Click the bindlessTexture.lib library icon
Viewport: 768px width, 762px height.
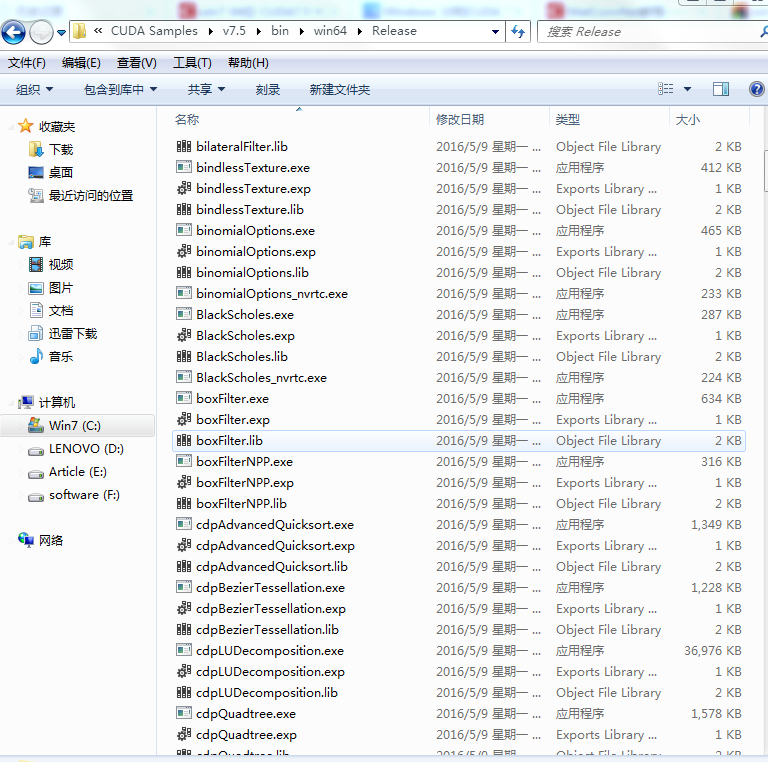(184, 209)
